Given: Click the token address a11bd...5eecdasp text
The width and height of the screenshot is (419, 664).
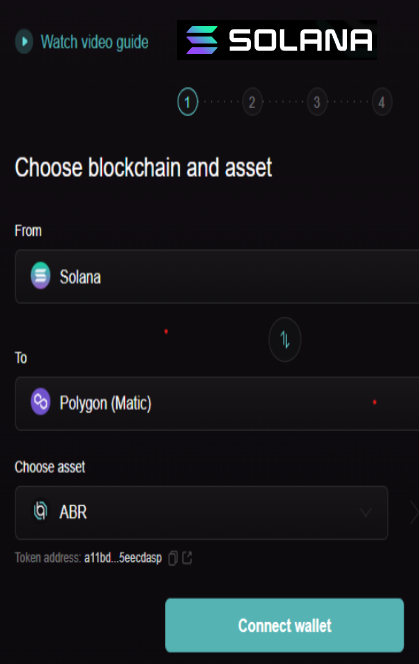Looking at the screenshot, I should [123, 558].
